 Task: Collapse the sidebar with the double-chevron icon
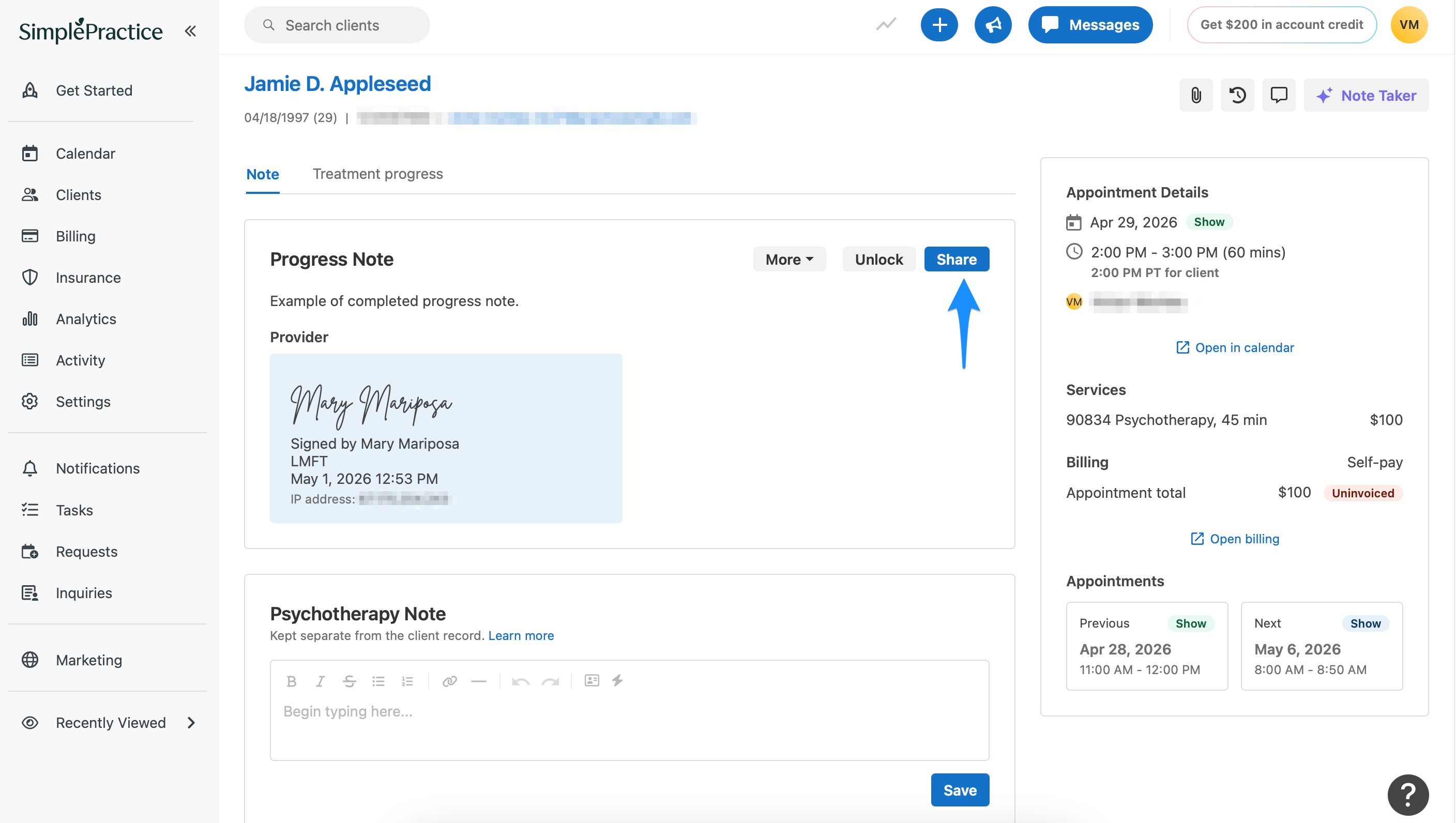190,31
